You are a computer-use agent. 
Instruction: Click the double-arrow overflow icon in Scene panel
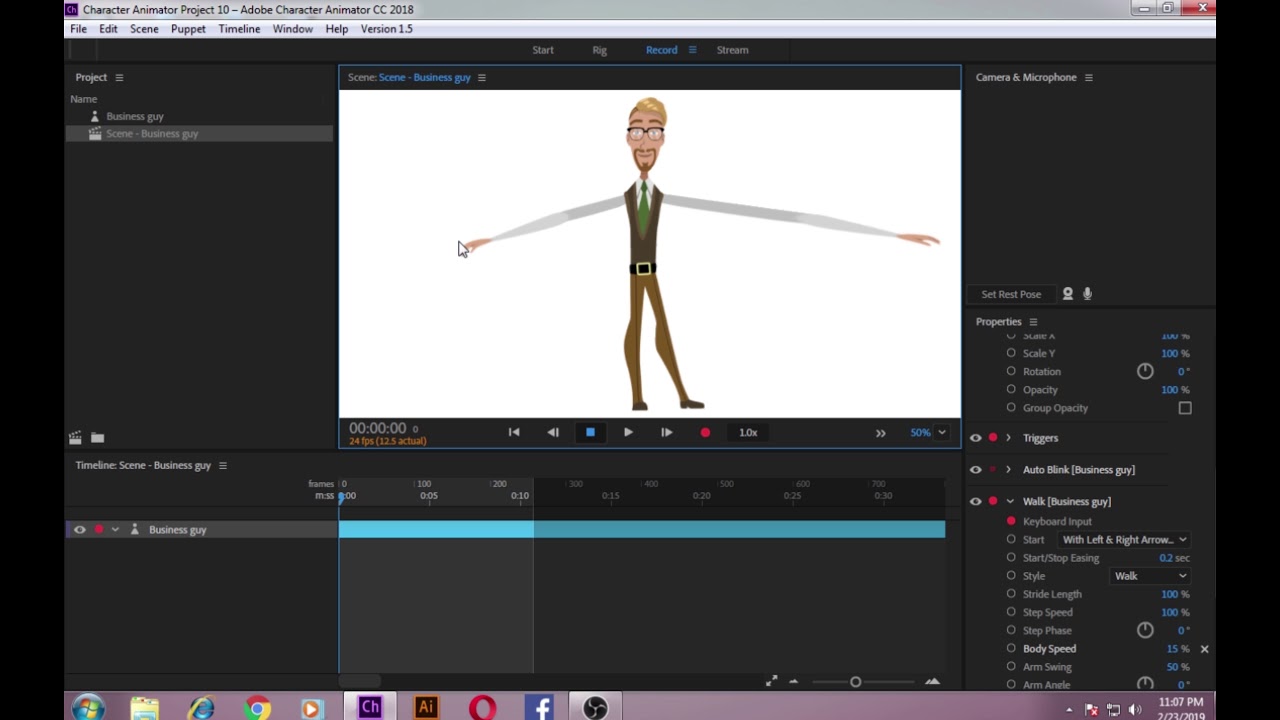point(880,433)
